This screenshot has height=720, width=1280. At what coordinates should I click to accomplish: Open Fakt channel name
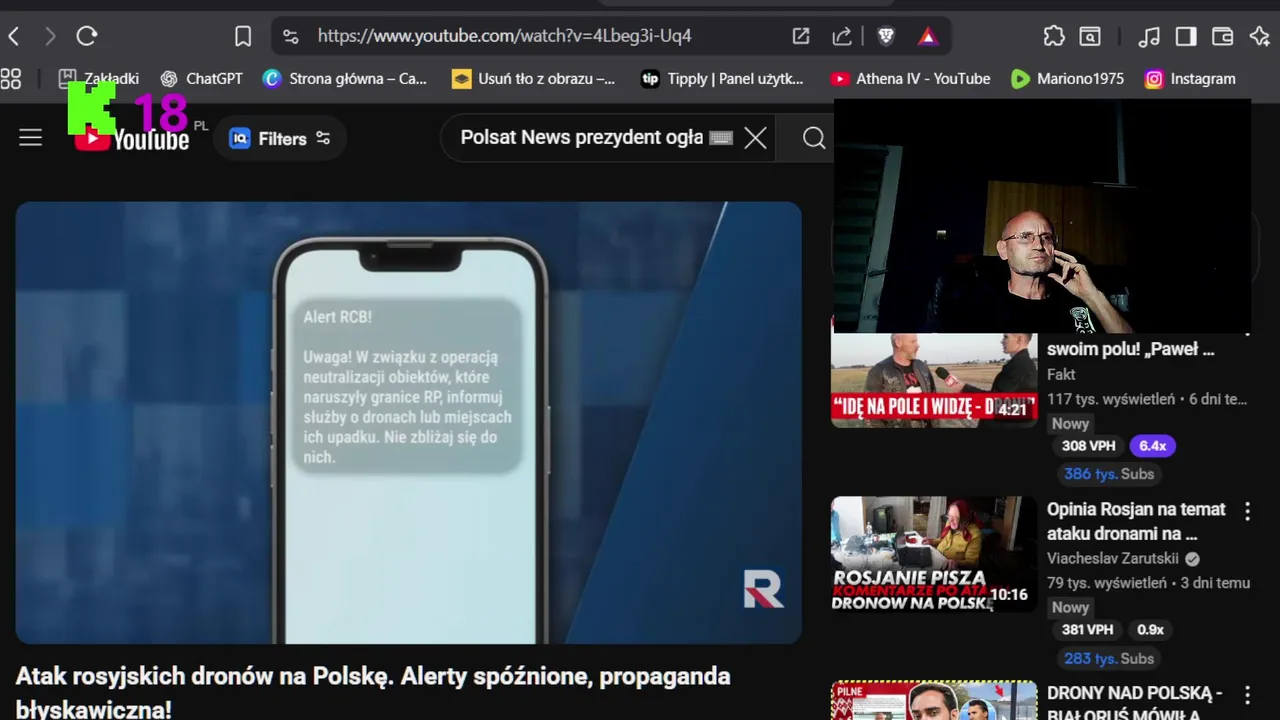click(x=1061, y=374)
